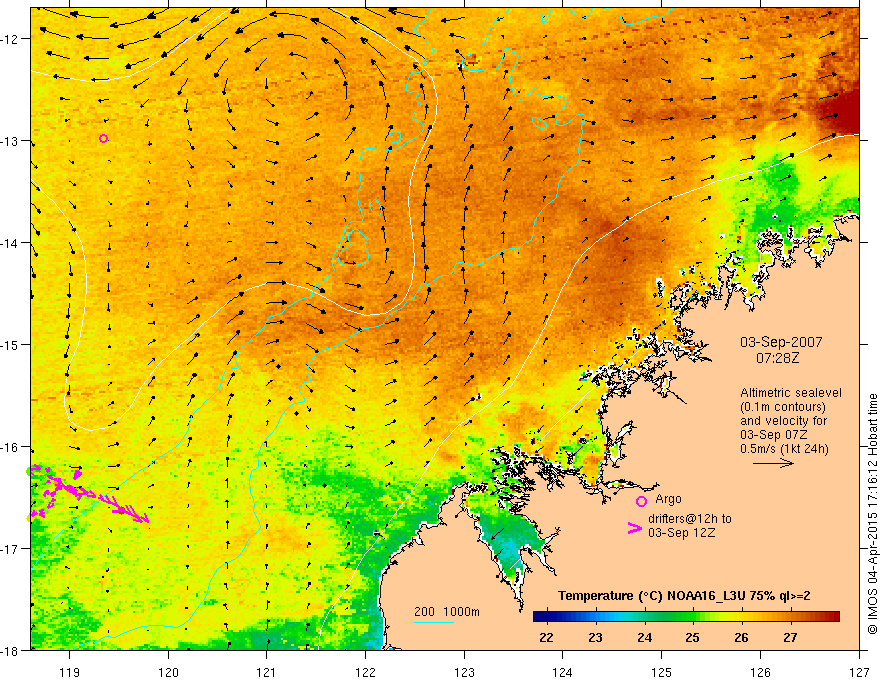This screenshot has height=680, width=880.
Task: Click the '-16' latitude axis label
Action: (x=11, y=447)
